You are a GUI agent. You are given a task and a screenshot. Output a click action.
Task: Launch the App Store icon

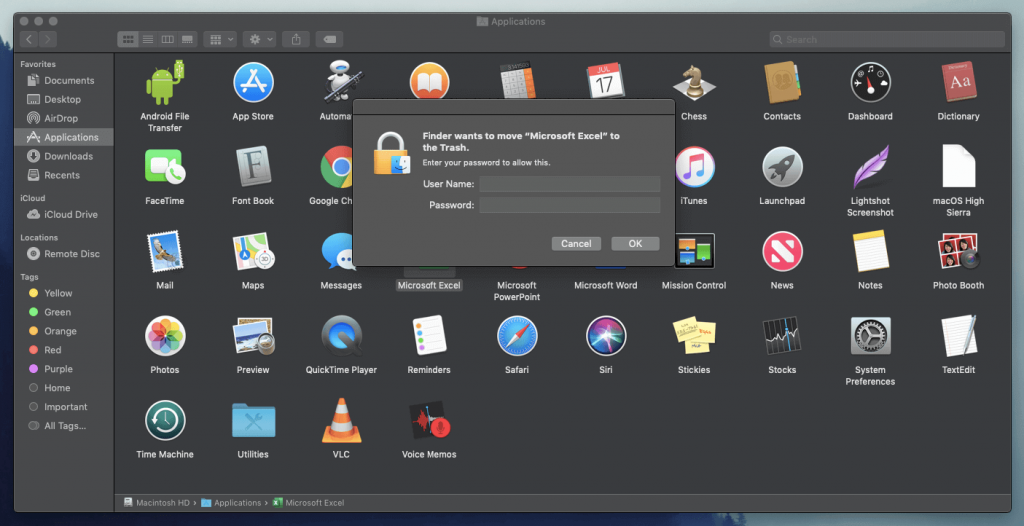253,82
